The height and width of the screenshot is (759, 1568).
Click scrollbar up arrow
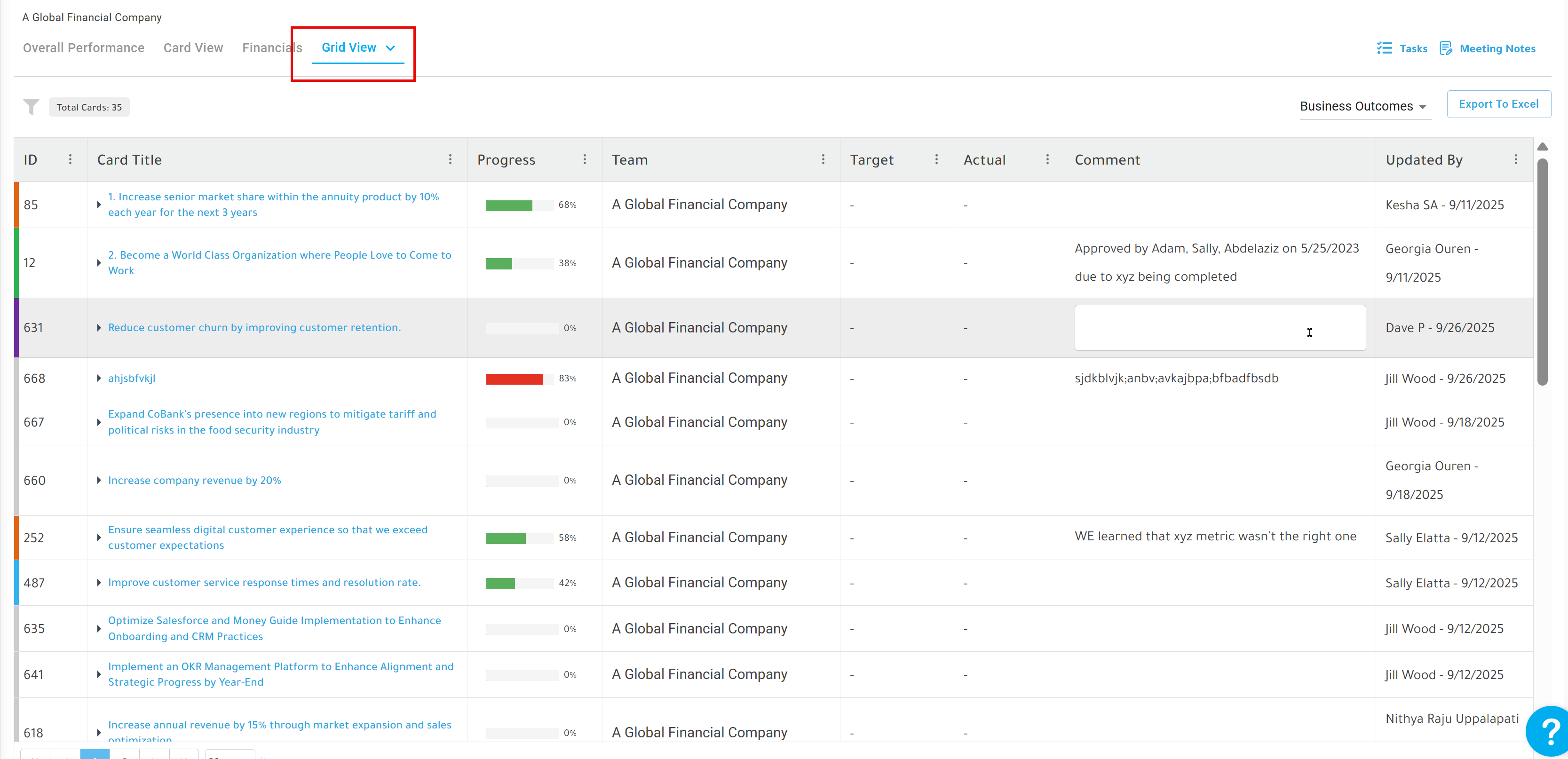click(1542, 147)
